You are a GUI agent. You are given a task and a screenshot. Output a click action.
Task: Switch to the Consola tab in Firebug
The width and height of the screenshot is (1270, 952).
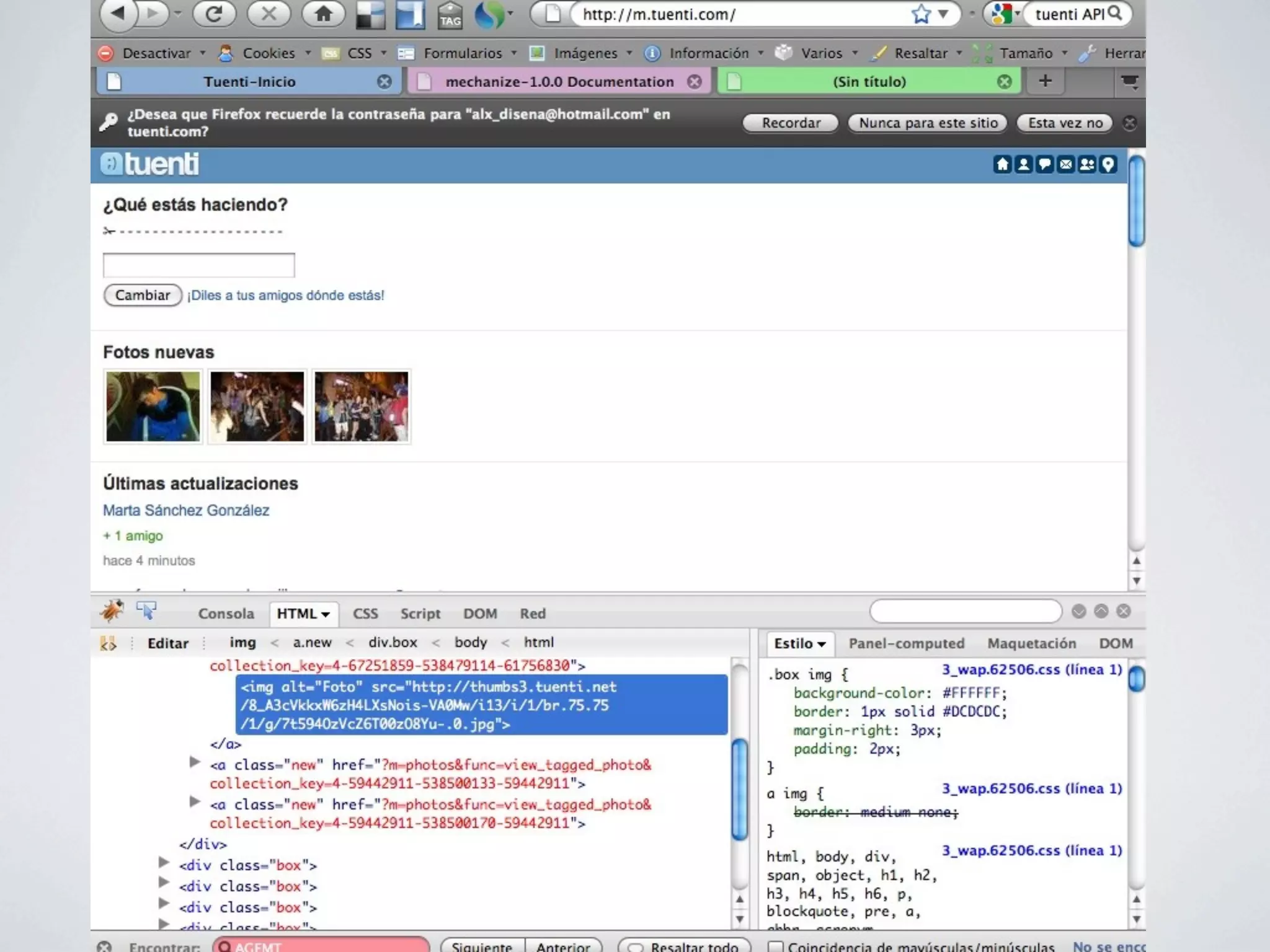(226, 614)
